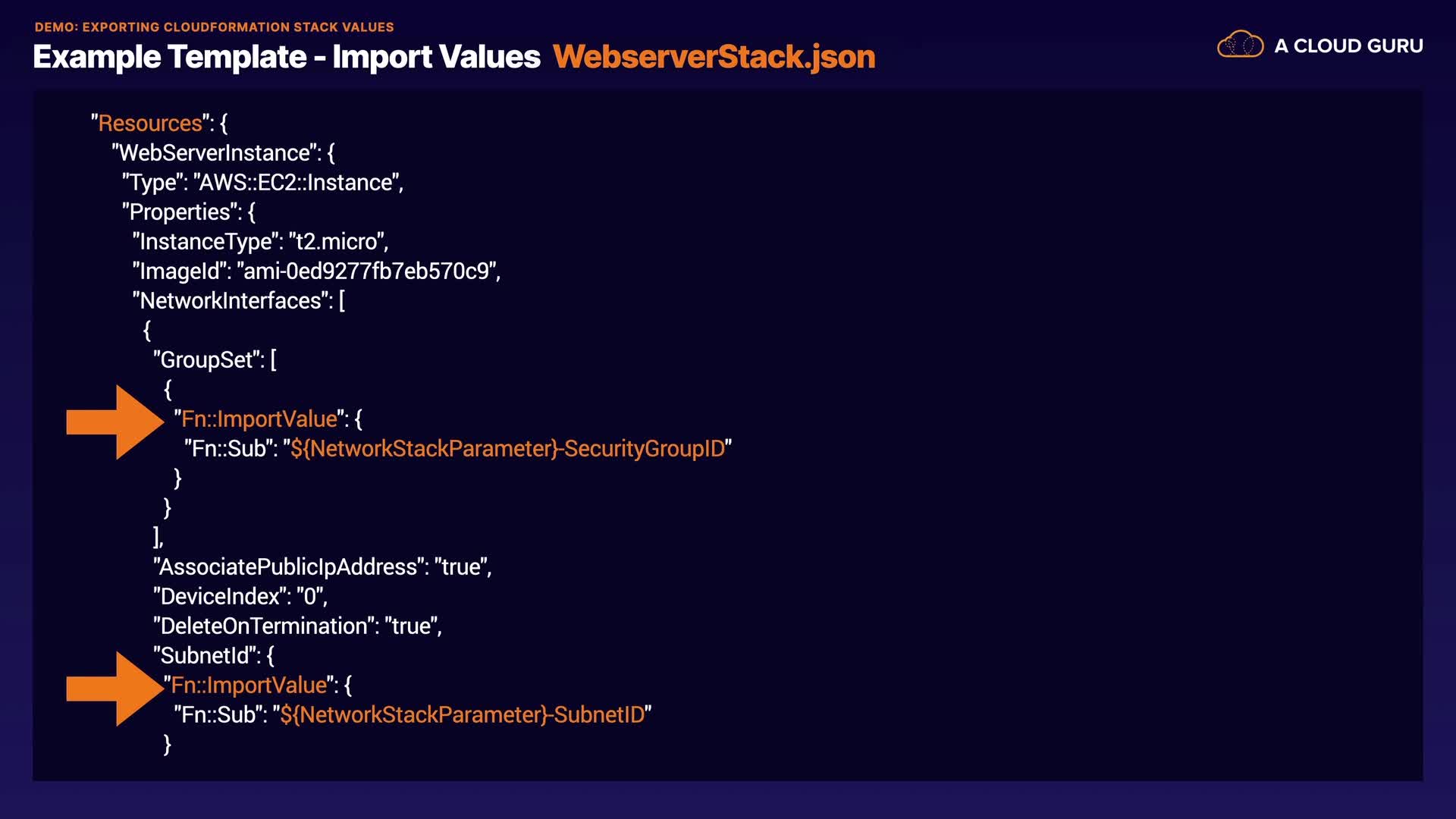Click the AssociatePublicIpAddress line
The width and height of the screenshot is (1456, 819).
coord(322,567)
